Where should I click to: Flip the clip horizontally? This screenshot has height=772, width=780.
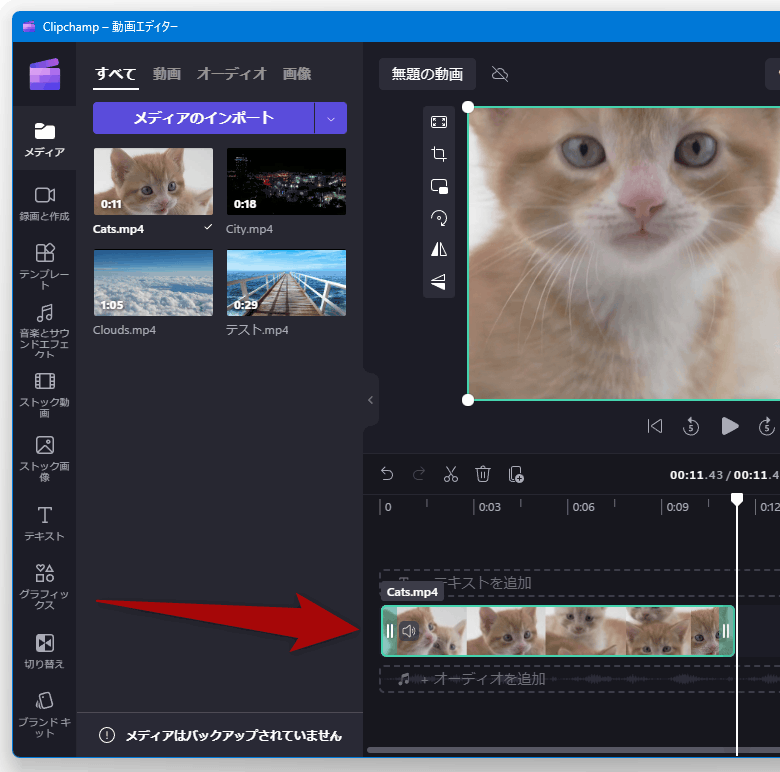tap(439, 249)
